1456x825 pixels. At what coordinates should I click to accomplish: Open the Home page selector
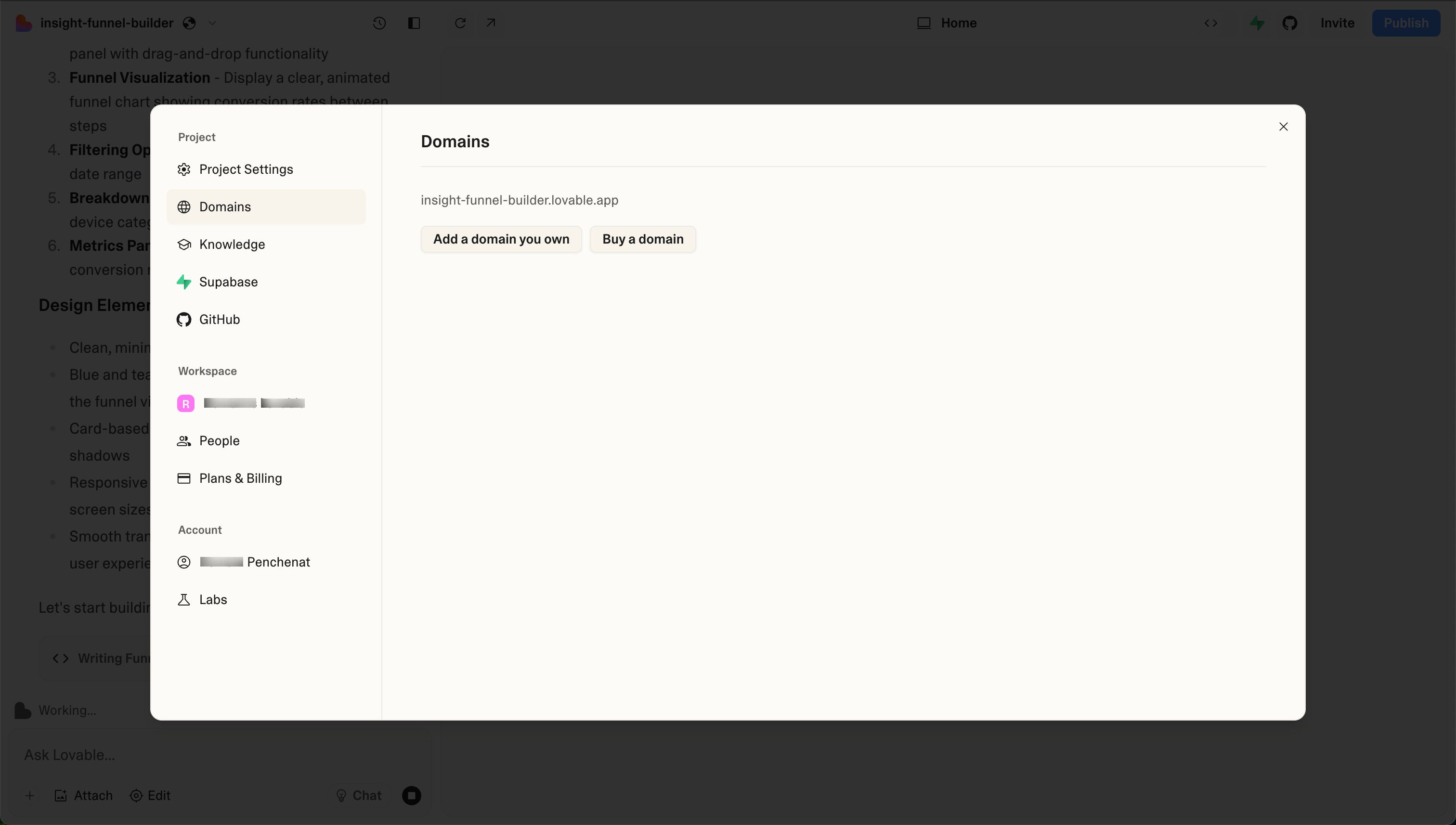point(947,23)
